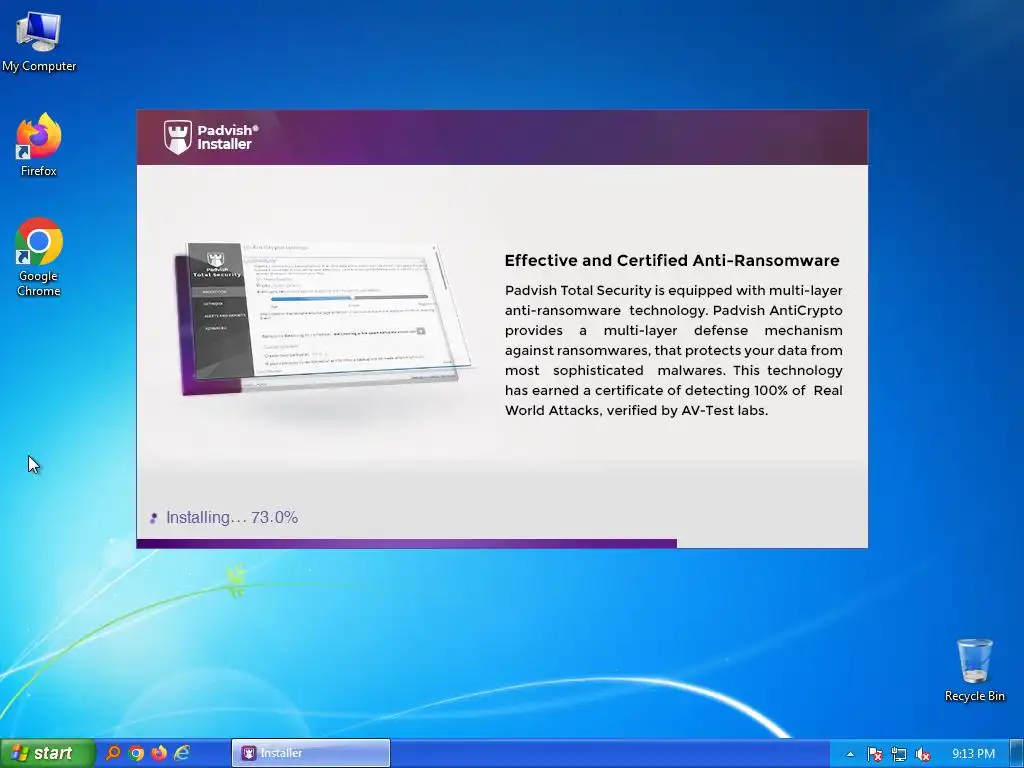Launch Chrome from the quick launch bar
The image size is (1024, 768).
pyautogui.click(x=136, y=753)
